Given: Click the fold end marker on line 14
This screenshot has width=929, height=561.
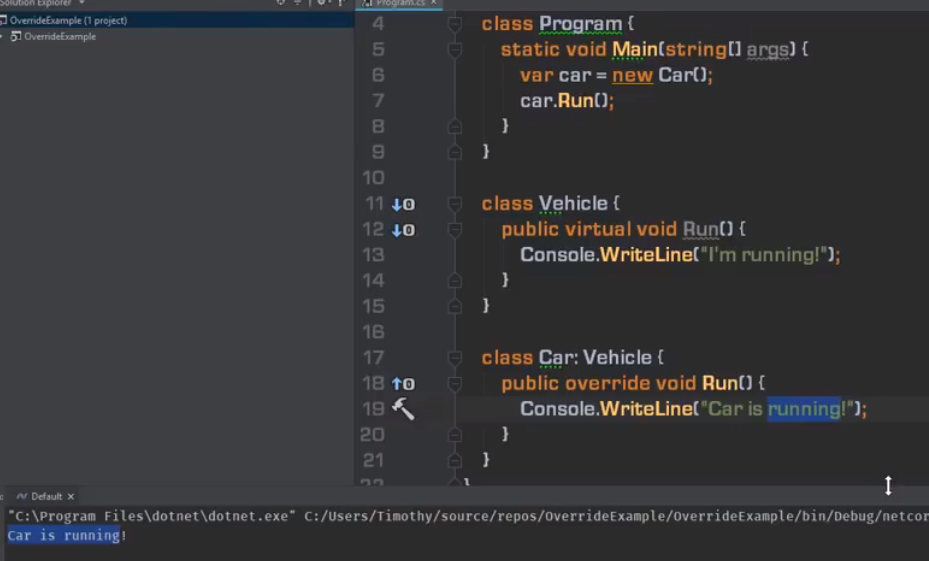Looking at the screenshot, I should [454, 280].
